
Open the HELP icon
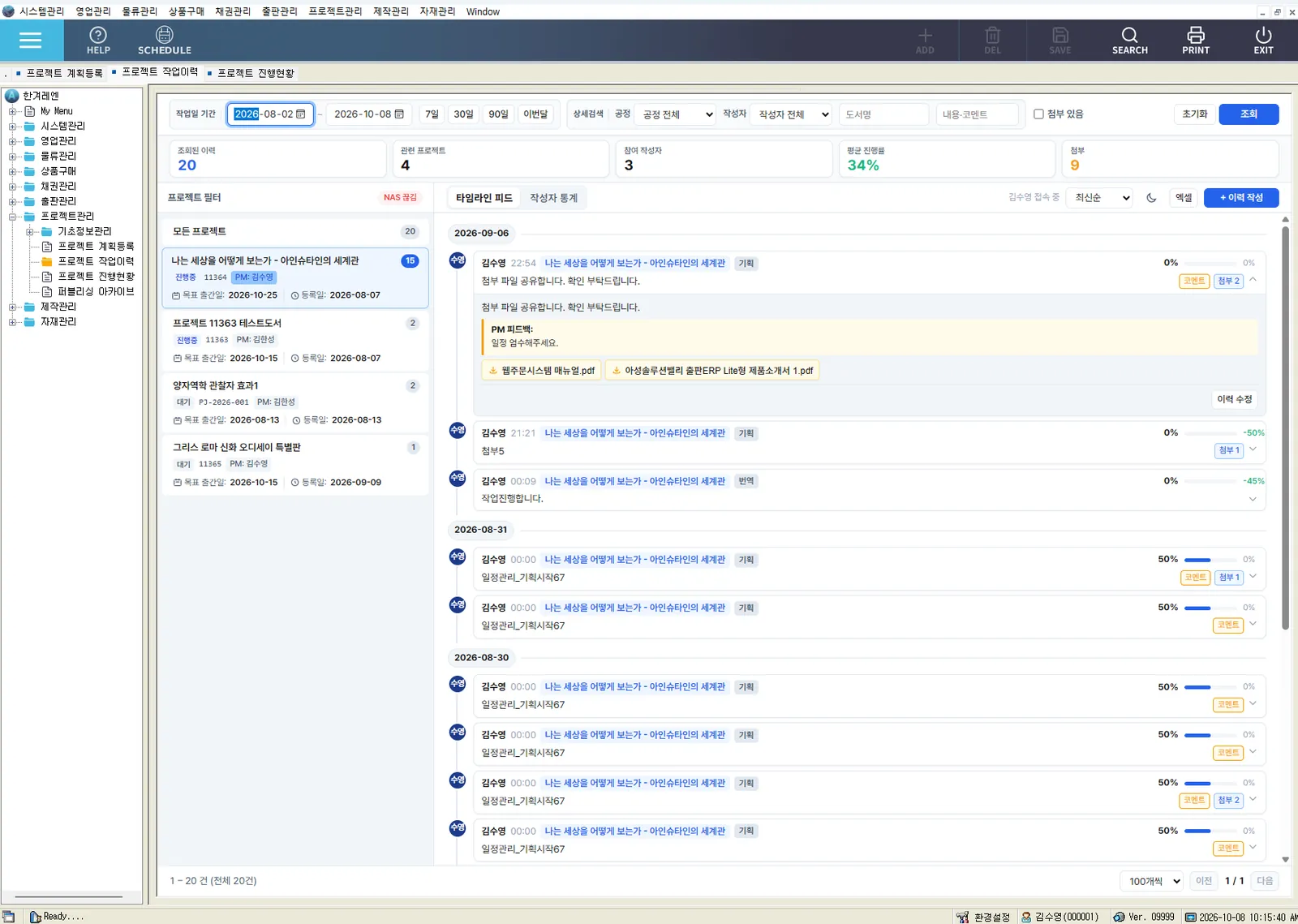pyautogui.click(x=98, y=41)
